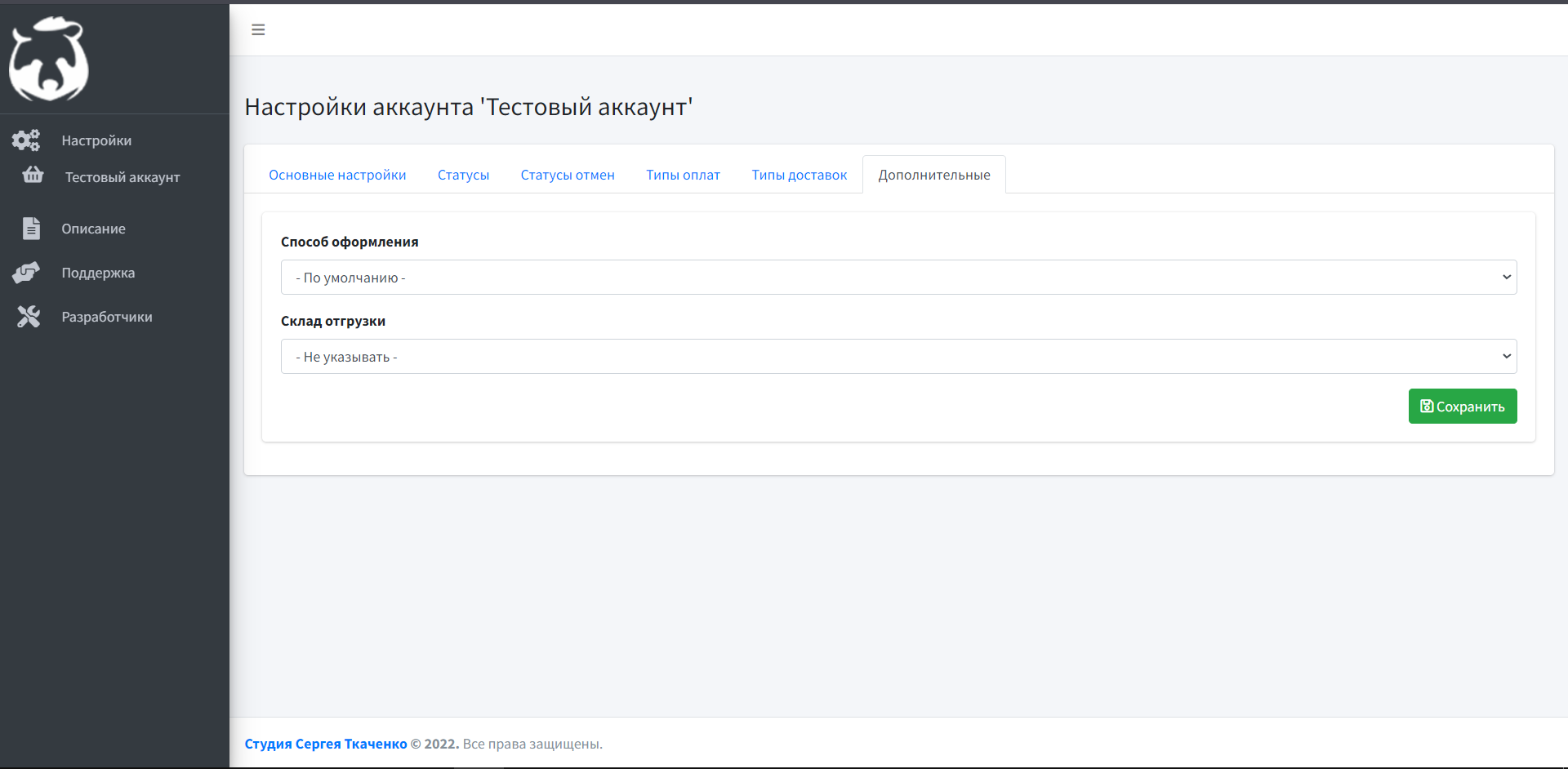1568x769 pixels.
Task: Click the basket icon beside Тестовый аккаунт
Action: click(x=33, y=176)
